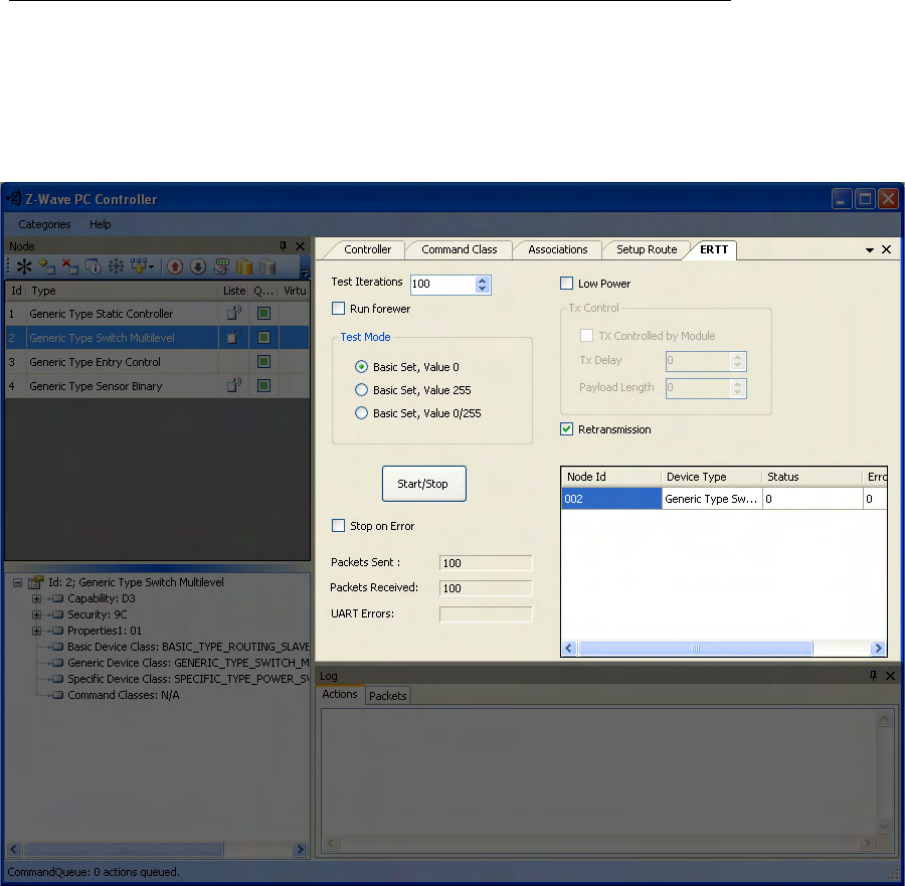The width and height of the screenshot is (905, 886).
Task: Click the remove node icon with red X
Action: click(70, 267)
